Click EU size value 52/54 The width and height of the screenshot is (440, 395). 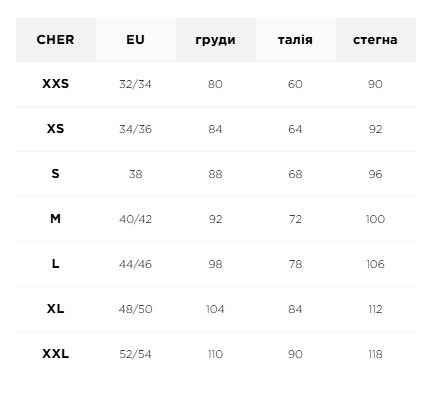(135, 354)
